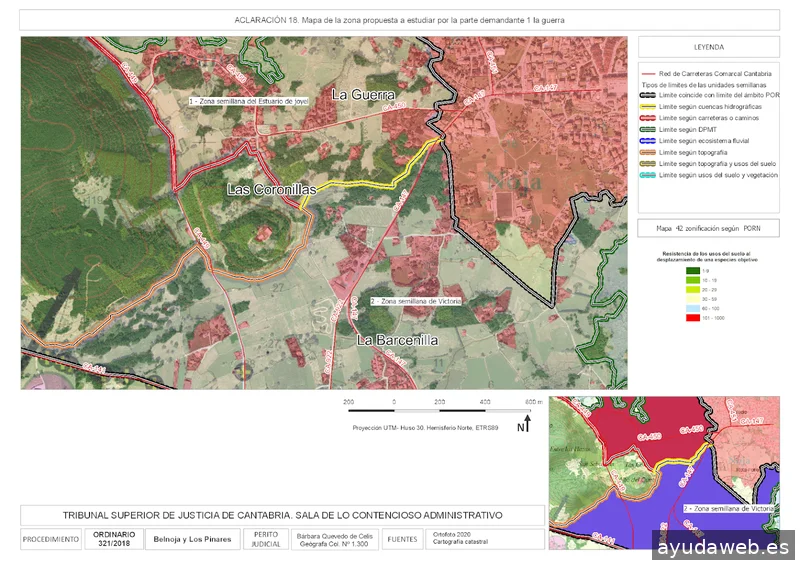800x565 pixels.
Task: Click the black POR boundary legend symbol
Action: pyautogui.click(x=648, y=94)
